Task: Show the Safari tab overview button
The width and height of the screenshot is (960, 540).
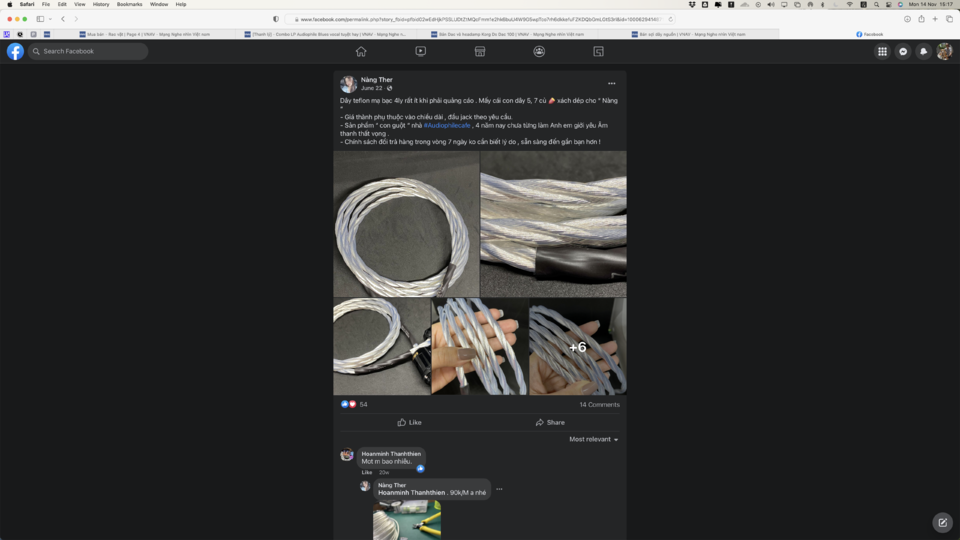Action: [x=949, y=19]
